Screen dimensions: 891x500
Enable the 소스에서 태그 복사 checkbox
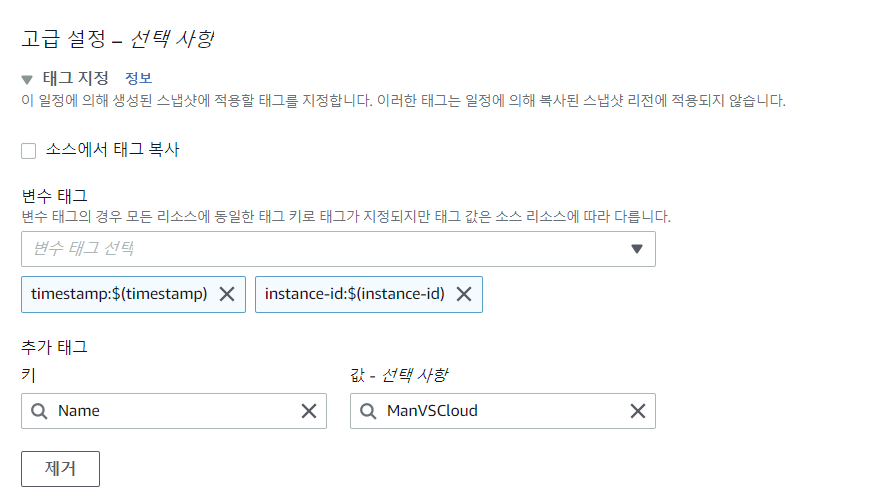click(28, 151)
